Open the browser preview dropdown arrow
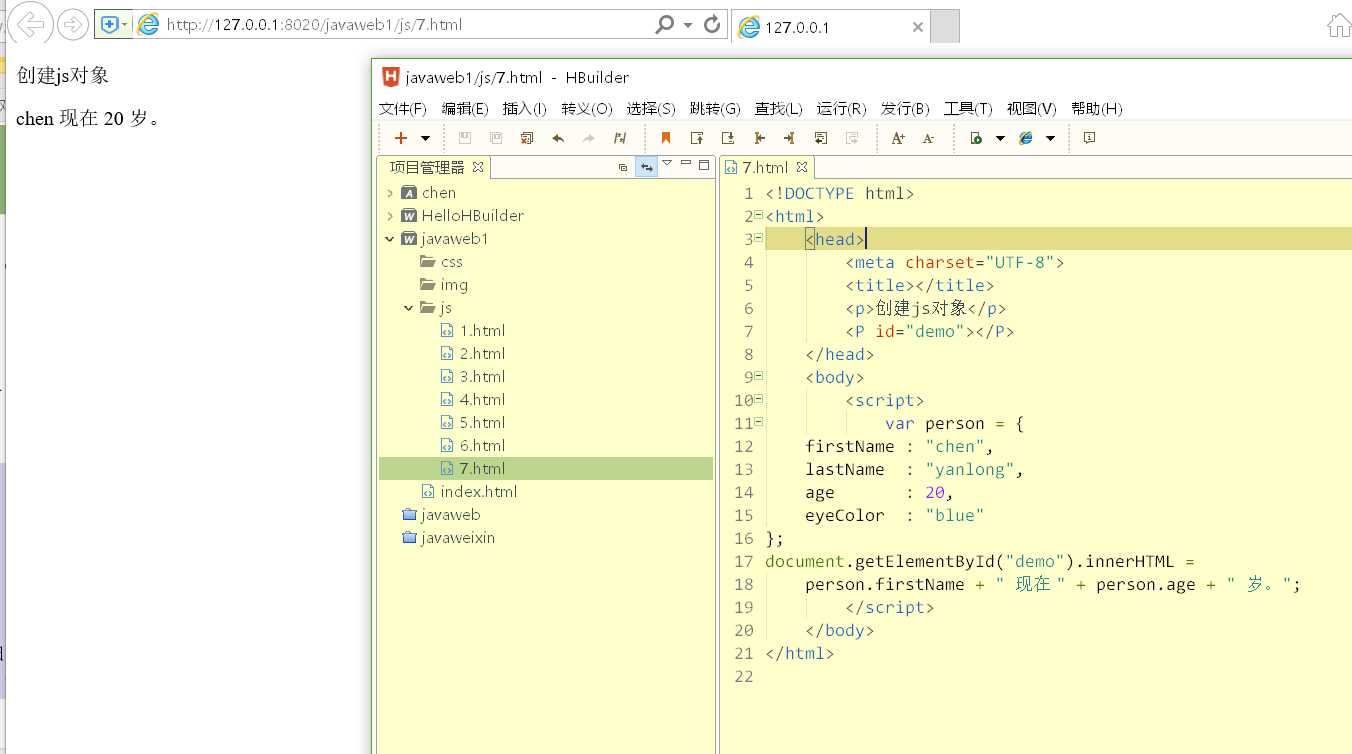This screenshot has width=1352, height=754. coord(1050,139)
